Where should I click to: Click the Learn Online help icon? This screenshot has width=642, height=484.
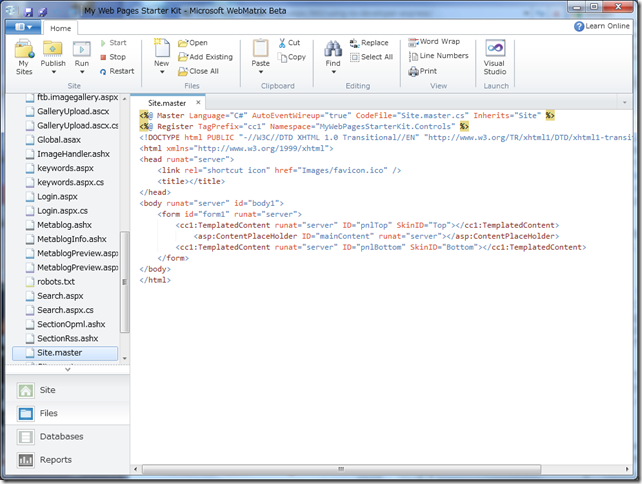click(x=579, y=26)
